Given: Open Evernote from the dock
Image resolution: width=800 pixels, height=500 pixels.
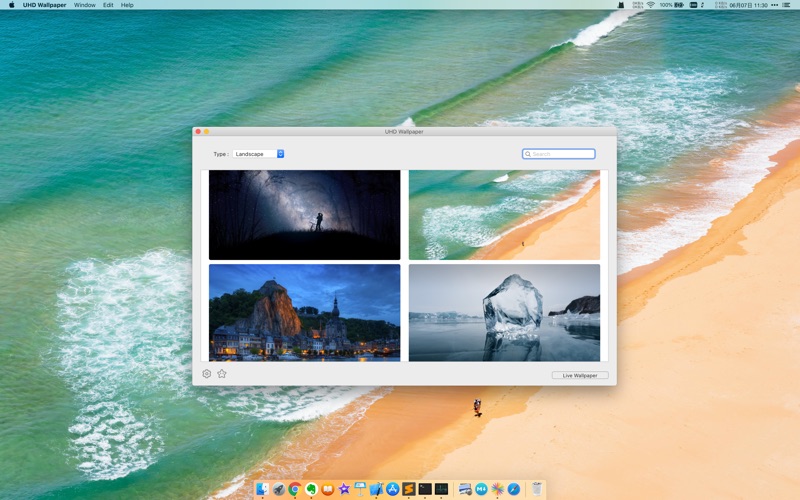Looking at the screenshot, I should coord(311,489).
